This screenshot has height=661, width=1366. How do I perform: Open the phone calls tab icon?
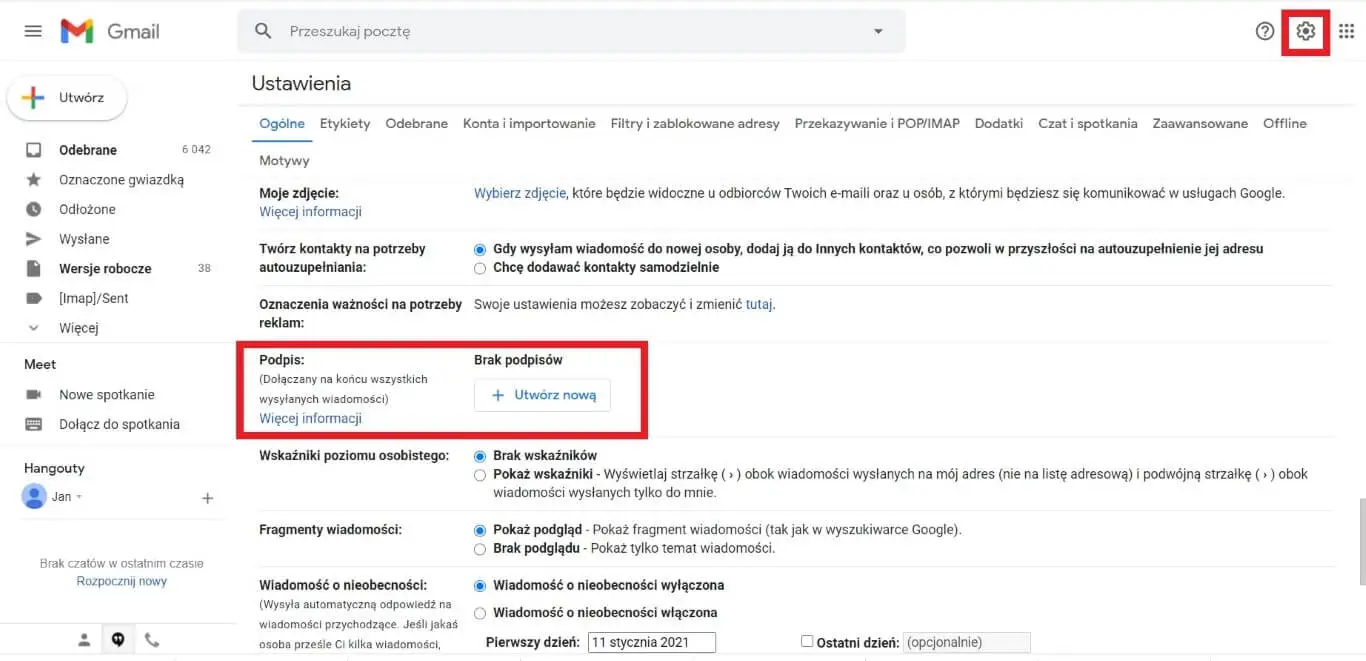[x=152, y=639]
